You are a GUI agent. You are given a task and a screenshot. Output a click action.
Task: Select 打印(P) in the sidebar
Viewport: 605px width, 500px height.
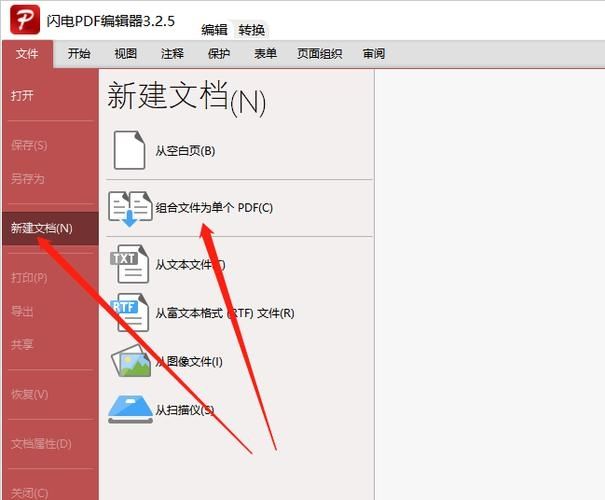[x=29, y=278]
